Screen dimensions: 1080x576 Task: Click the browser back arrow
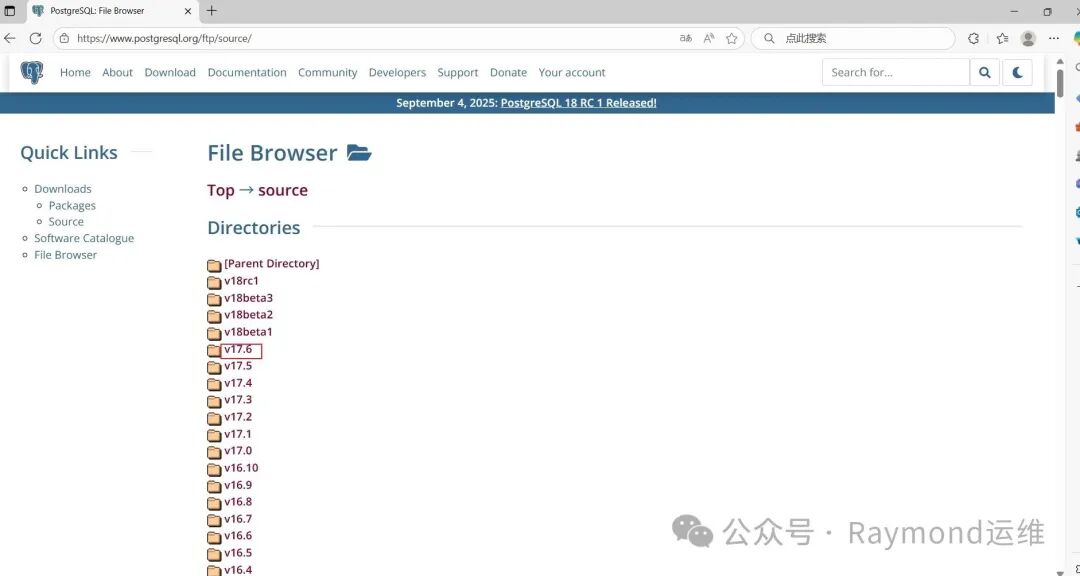coord(10,39)
